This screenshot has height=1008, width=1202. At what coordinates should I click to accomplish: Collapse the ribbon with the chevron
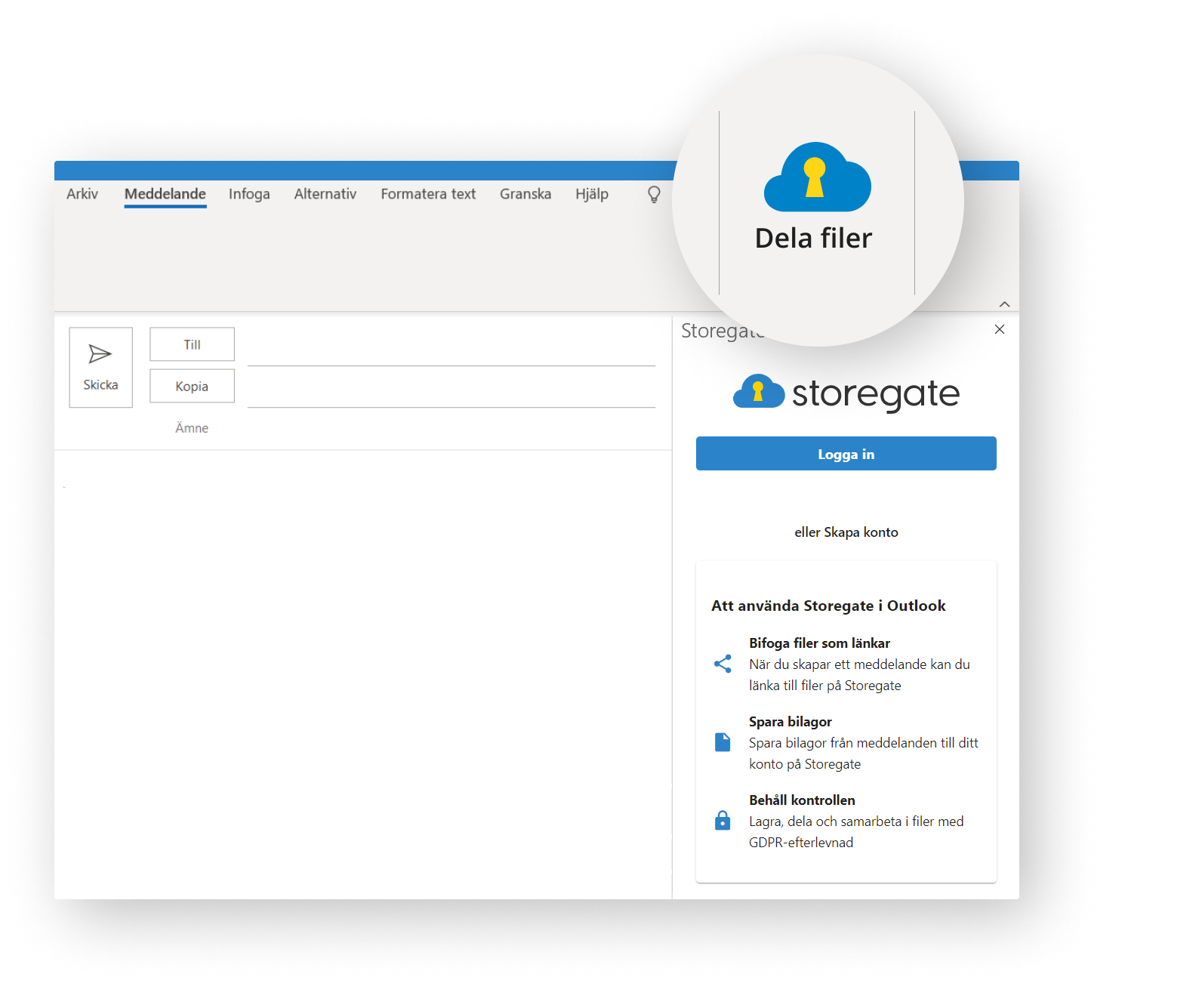(x=1005, y=304)
